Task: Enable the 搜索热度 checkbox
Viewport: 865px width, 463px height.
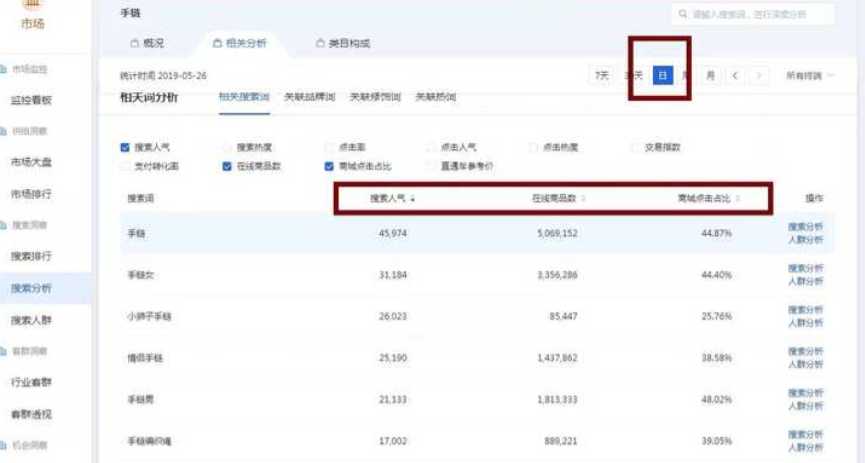Action: [227, 147]
